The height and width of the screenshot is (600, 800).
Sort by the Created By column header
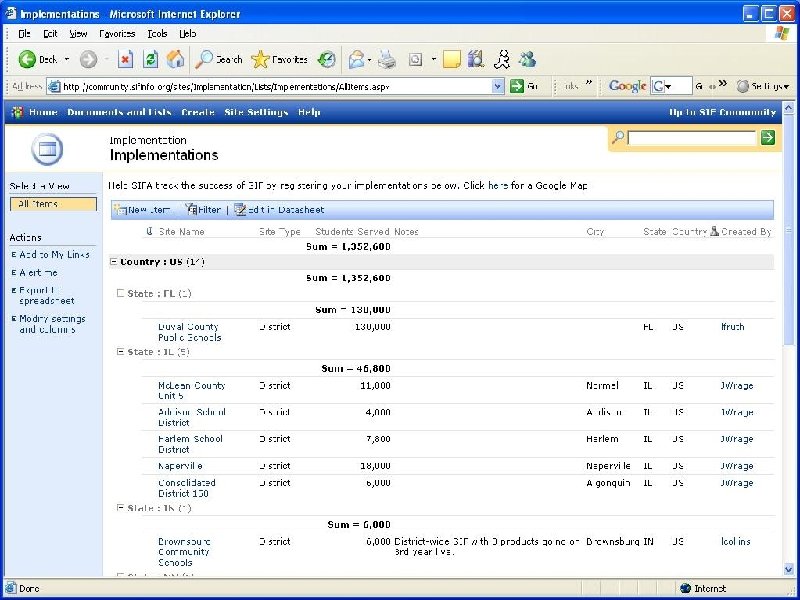(x=745, y=231)
